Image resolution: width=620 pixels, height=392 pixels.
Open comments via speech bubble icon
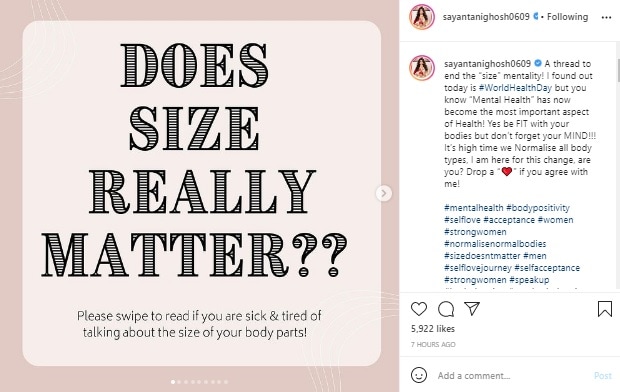tap(446, 309)
